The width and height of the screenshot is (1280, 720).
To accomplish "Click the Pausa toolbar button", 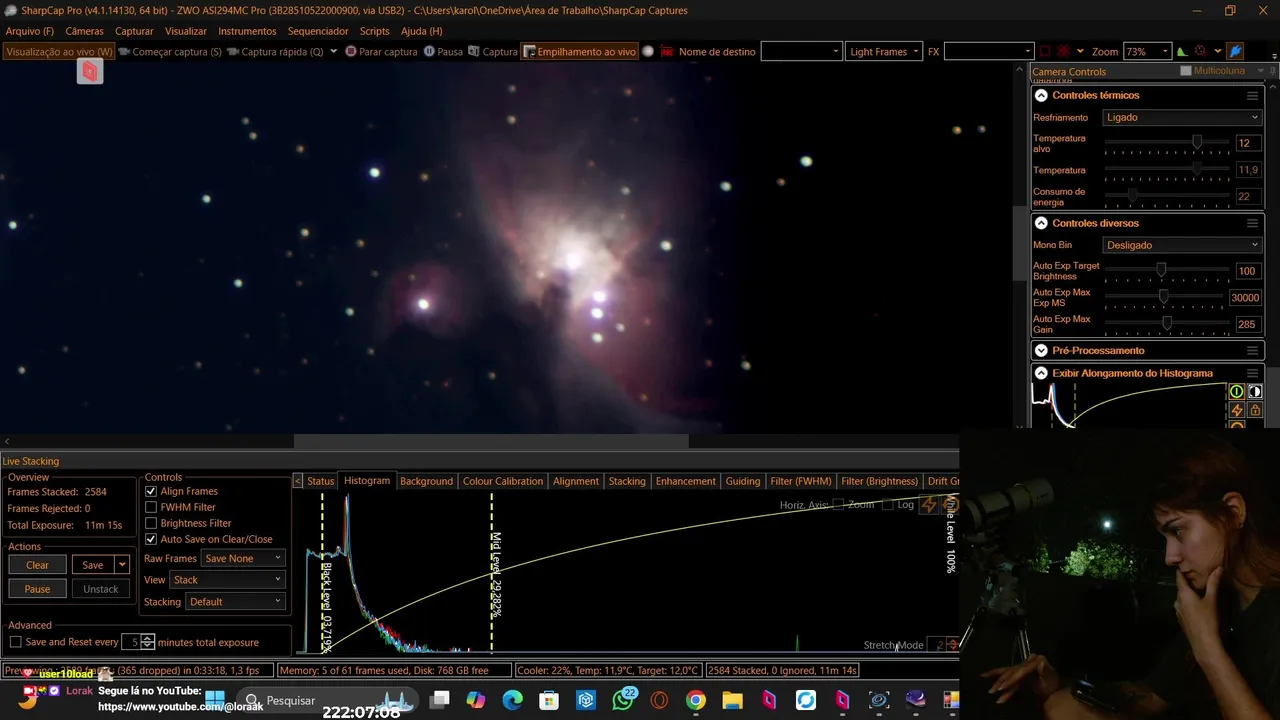I will pos(443,52).
